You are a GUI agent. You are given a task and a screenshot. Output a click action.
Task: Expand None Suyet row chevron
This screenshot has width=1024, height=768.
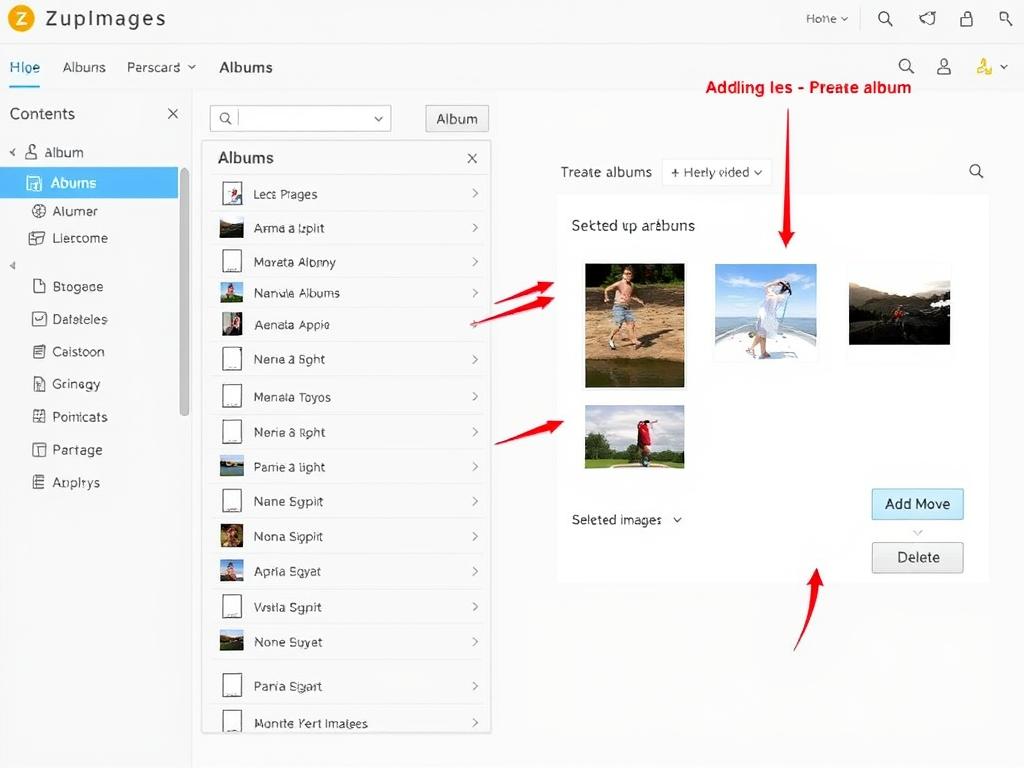coord(475,641)
